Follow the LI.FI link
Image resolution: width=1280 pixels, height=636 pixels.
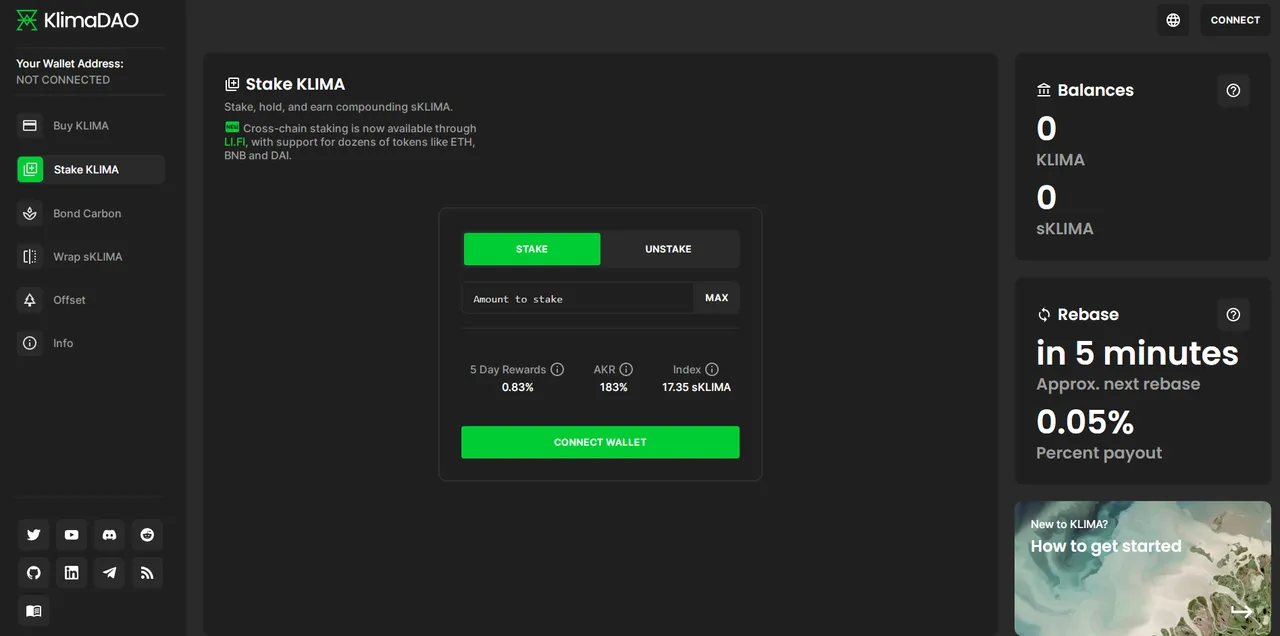point(234,142)
